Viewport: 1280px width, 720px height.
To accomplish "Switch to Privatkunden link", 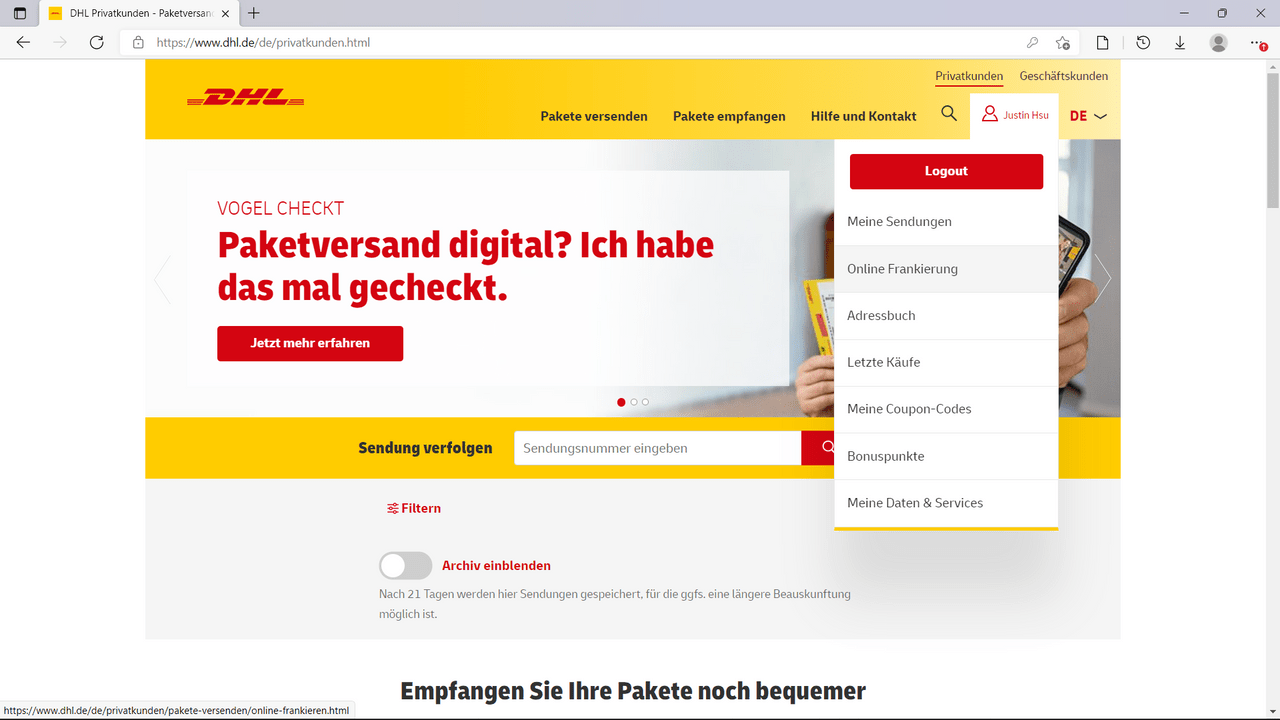I will [x=969, y=76].
